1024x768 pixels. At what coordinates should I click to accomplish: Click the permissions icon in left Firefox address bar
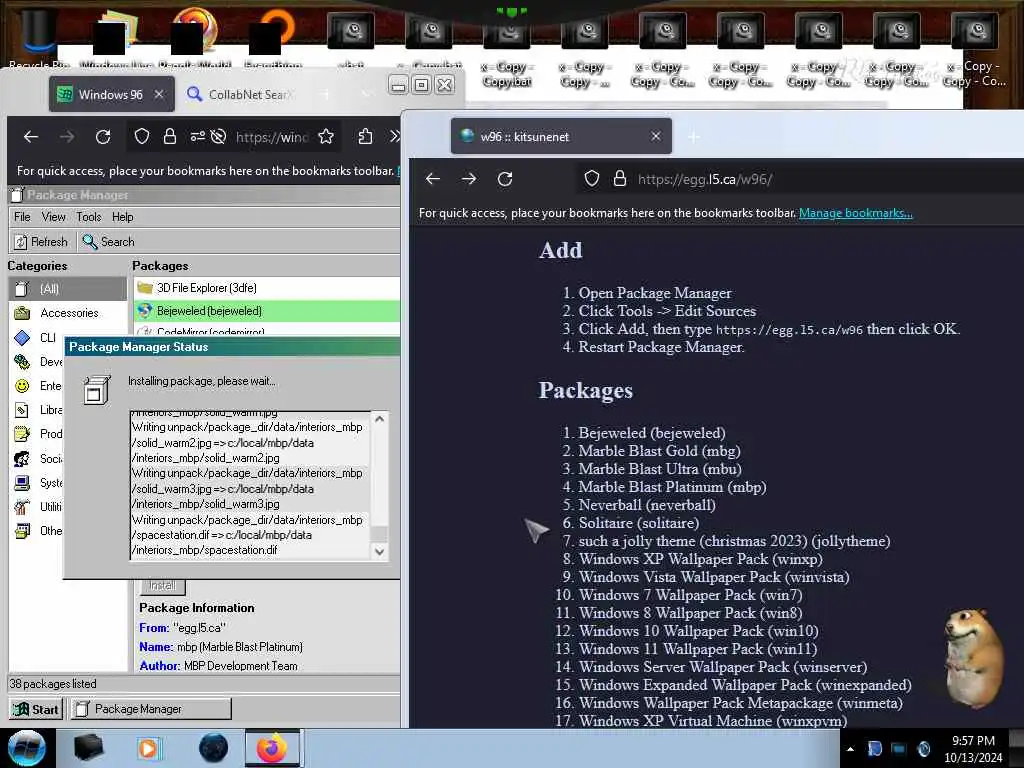(x=197, y=136)
